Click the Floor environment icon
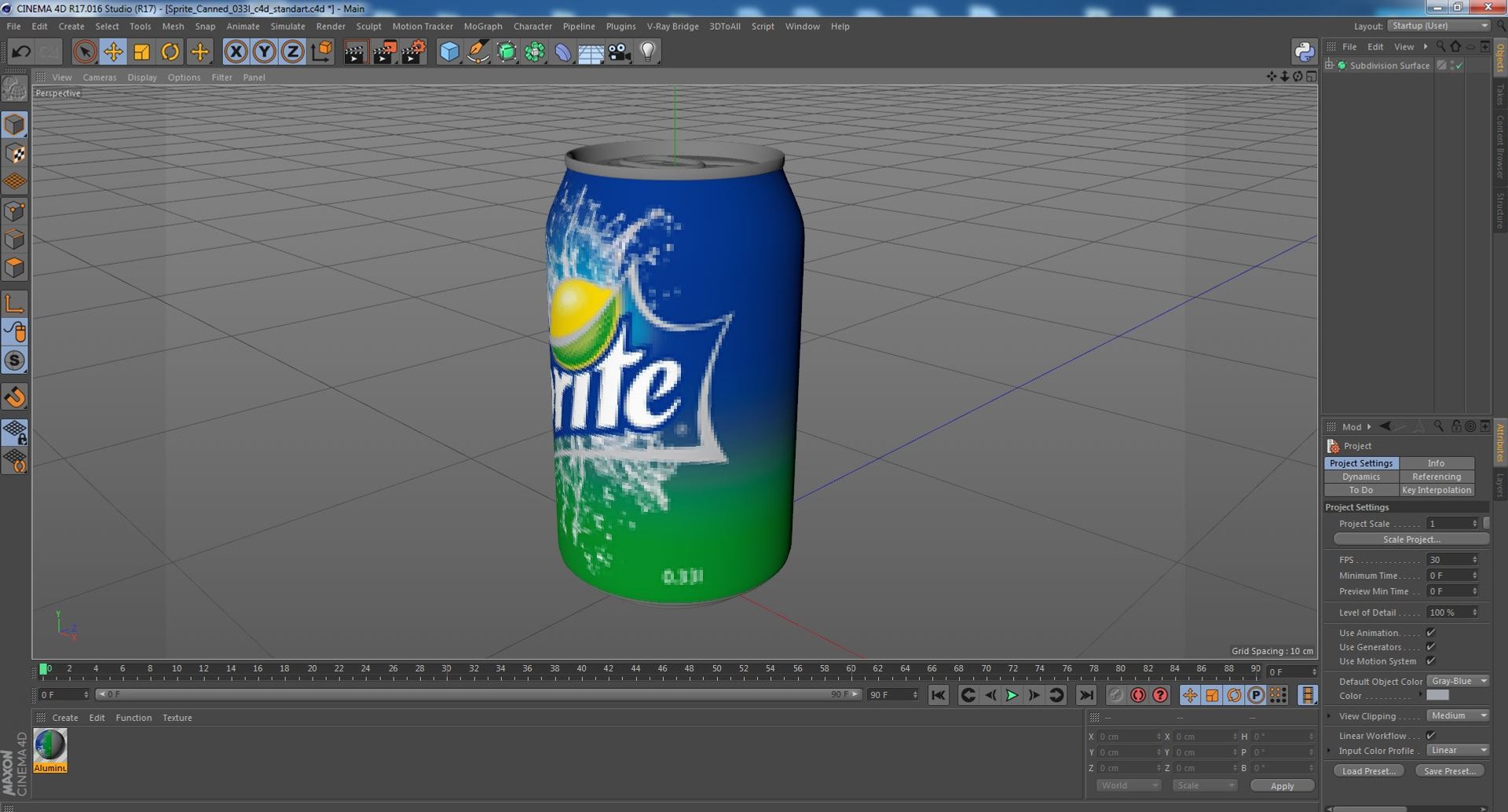This screenshot has width=1508, height=812. (591, 52)
